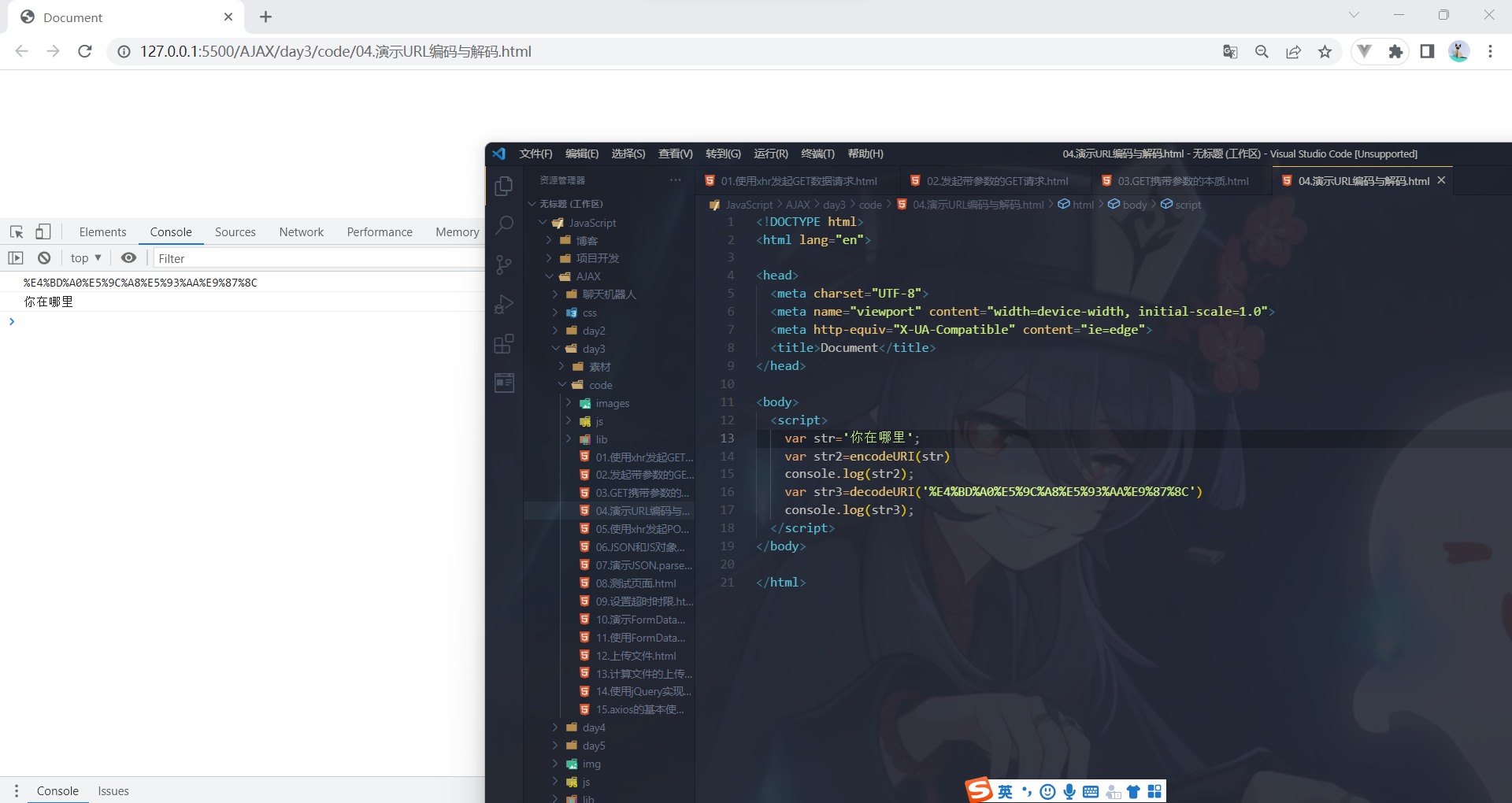1512x803 pixels.
Task: Open the 帮助(H) menu in VS Code
Action: coord(865,154)
